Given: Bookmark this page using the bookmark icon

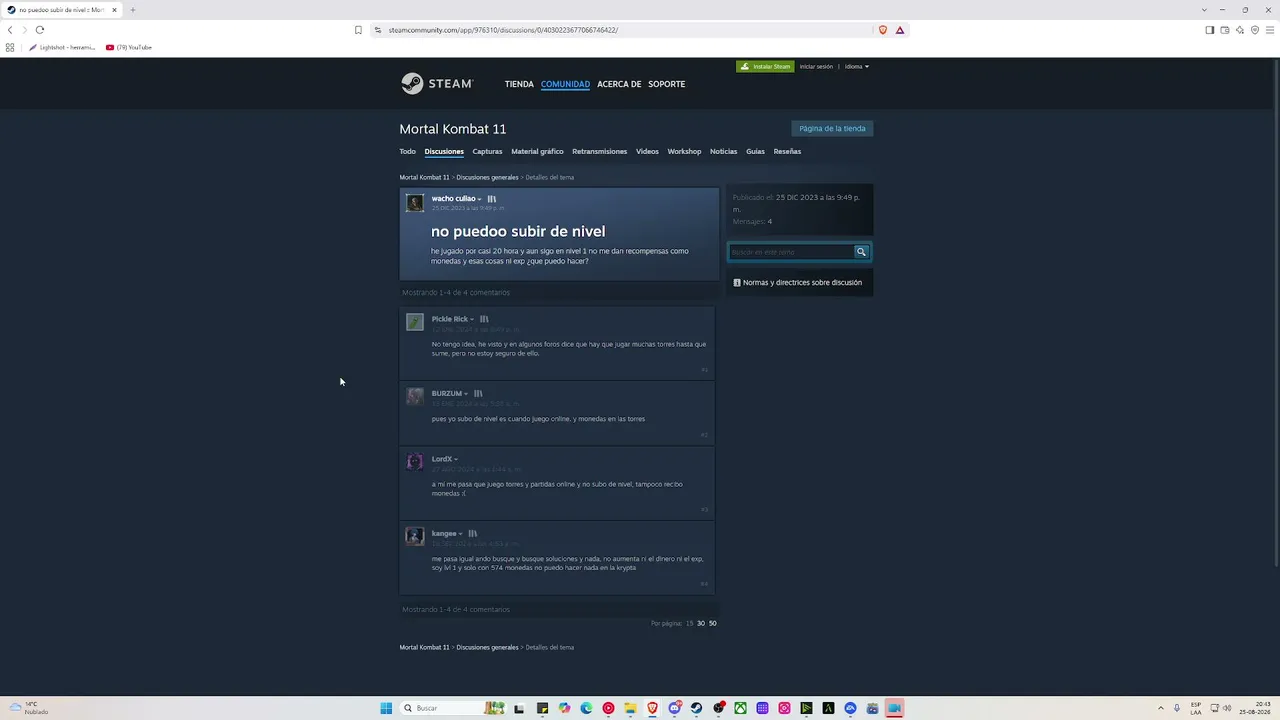Looking at the screenshot, I should (x=358, y=30).
